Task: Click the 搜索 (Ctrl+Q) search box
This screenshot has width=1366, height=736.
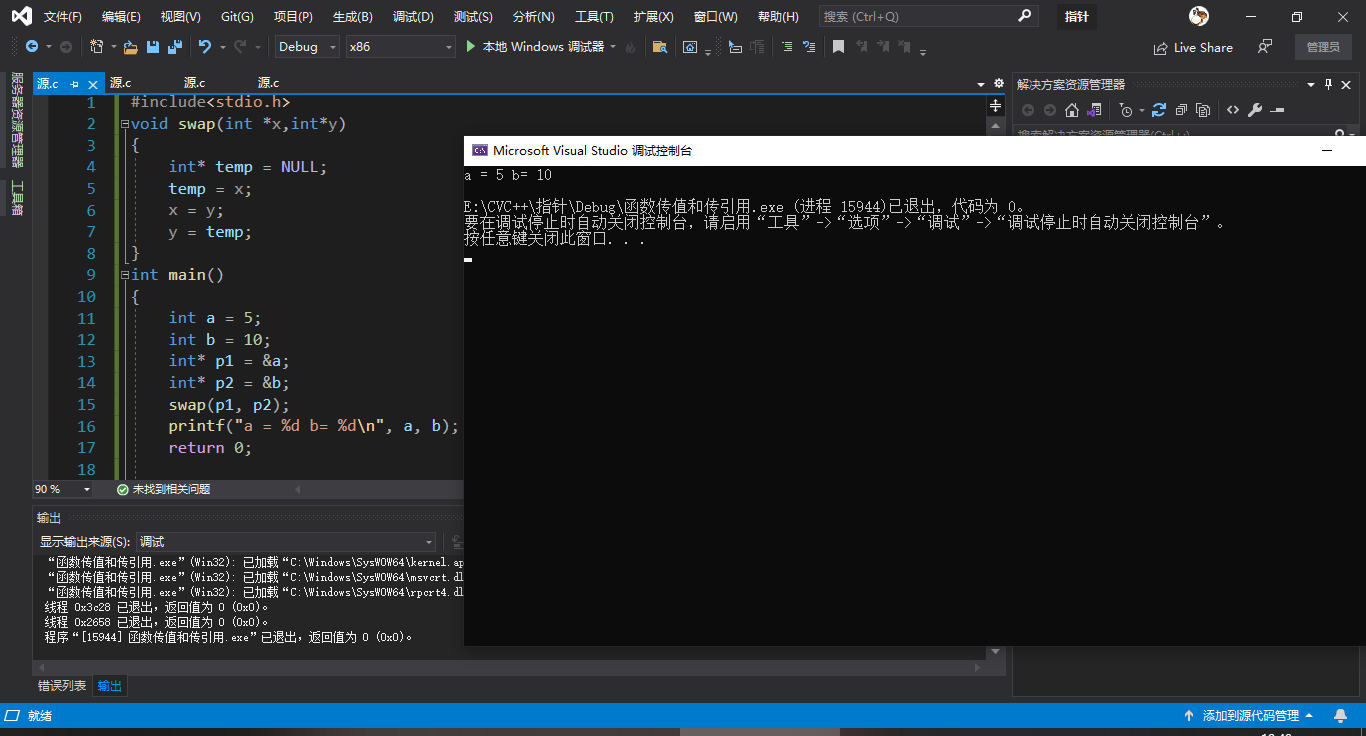Action: point(928,17)
